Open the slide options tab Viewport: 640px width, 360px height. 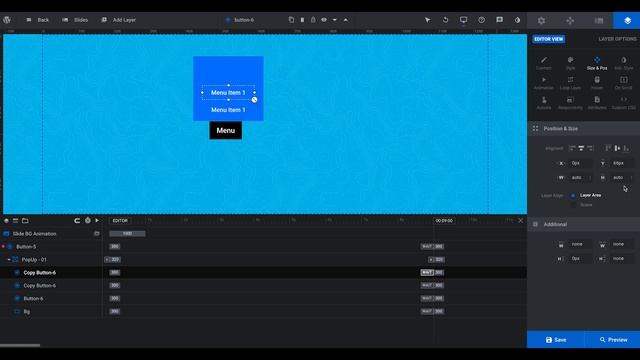click(599, 20)
